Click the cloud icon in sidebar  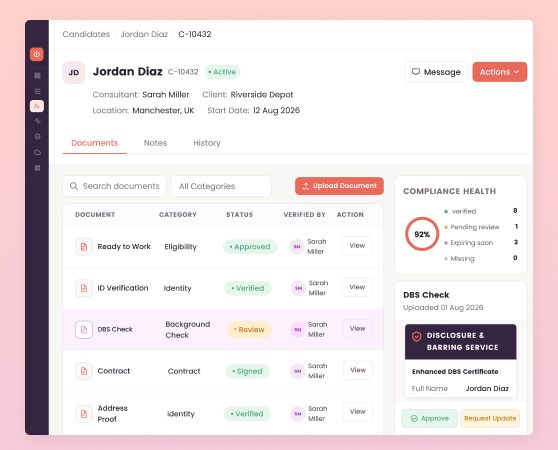click(x=37, y=153)
